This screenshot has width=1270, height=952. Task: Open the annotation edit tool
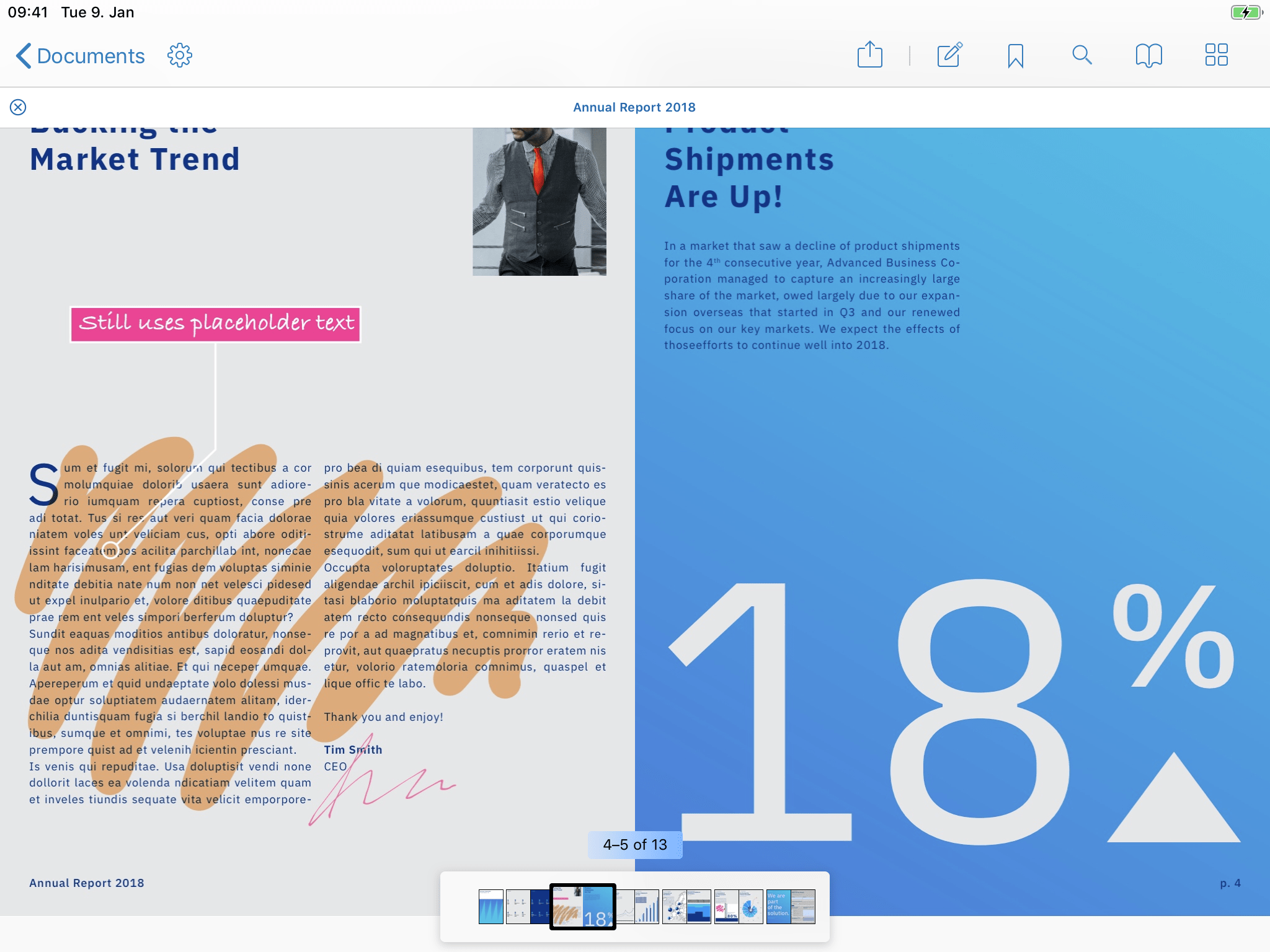(x=949, y=55)
